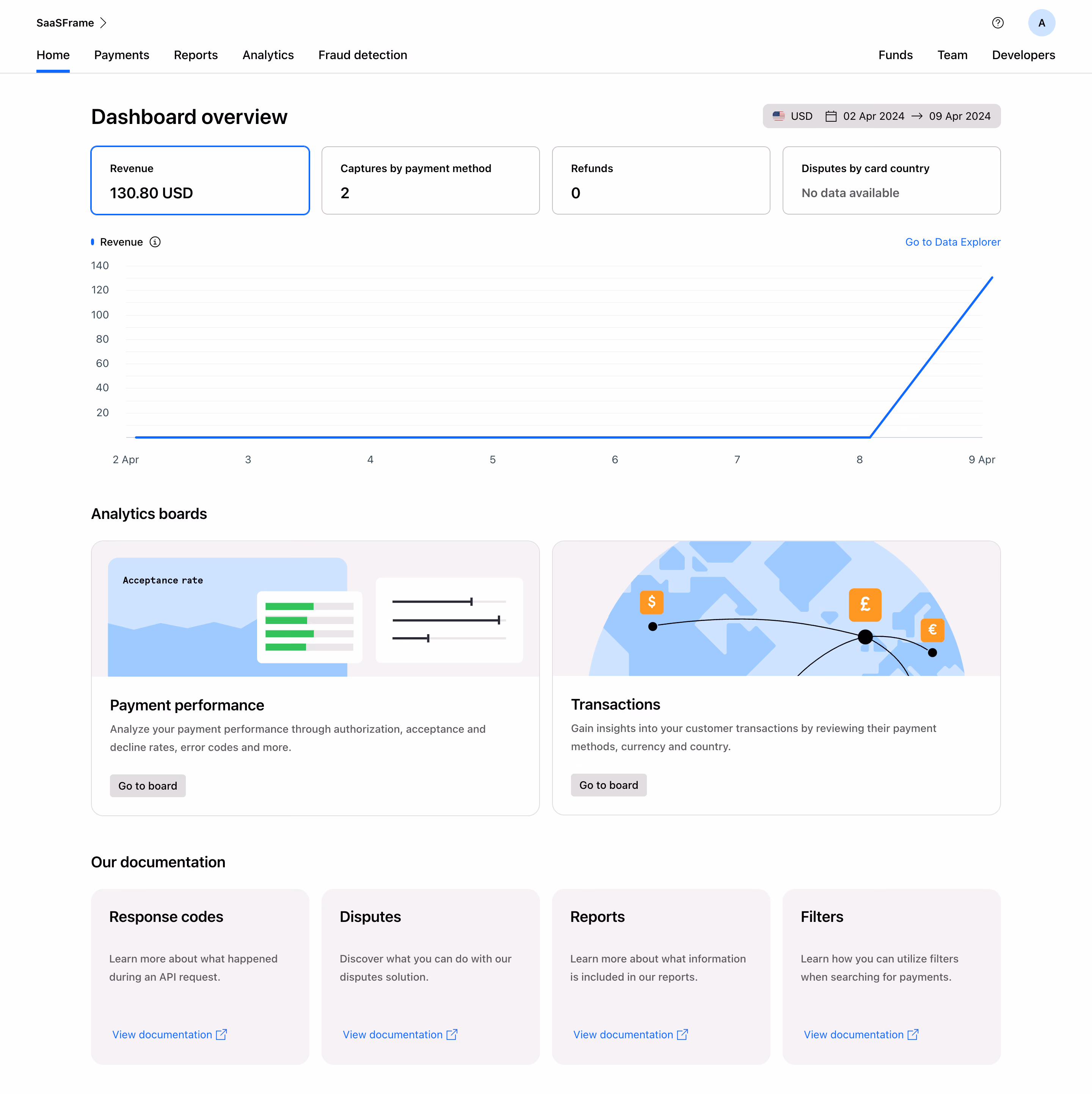View documentation for Filters

coord(861,1034)
